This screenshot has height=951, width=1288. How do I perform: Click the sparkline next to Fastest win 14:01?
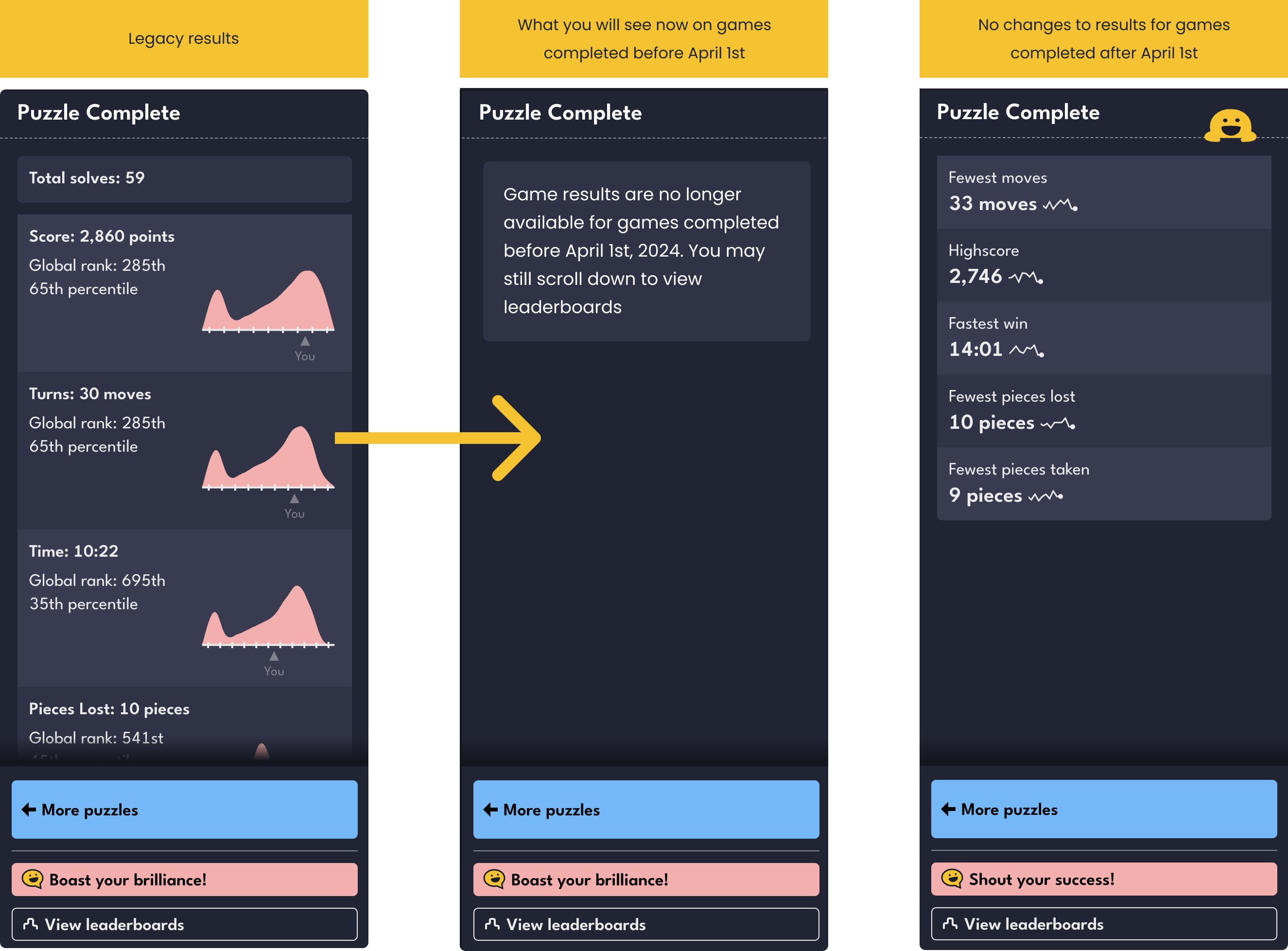pos(1028,350)
